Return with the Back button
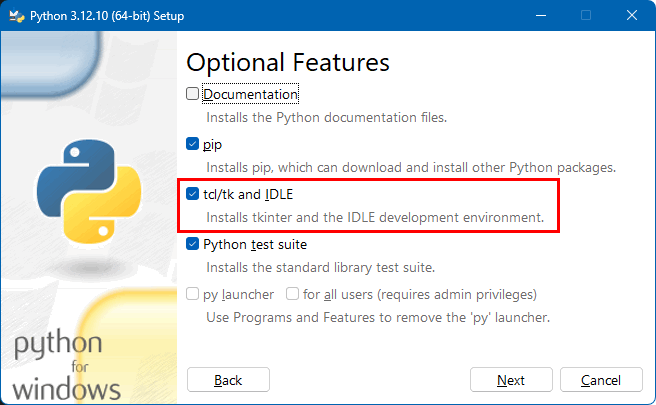656x405 pixels. point(228,380)
